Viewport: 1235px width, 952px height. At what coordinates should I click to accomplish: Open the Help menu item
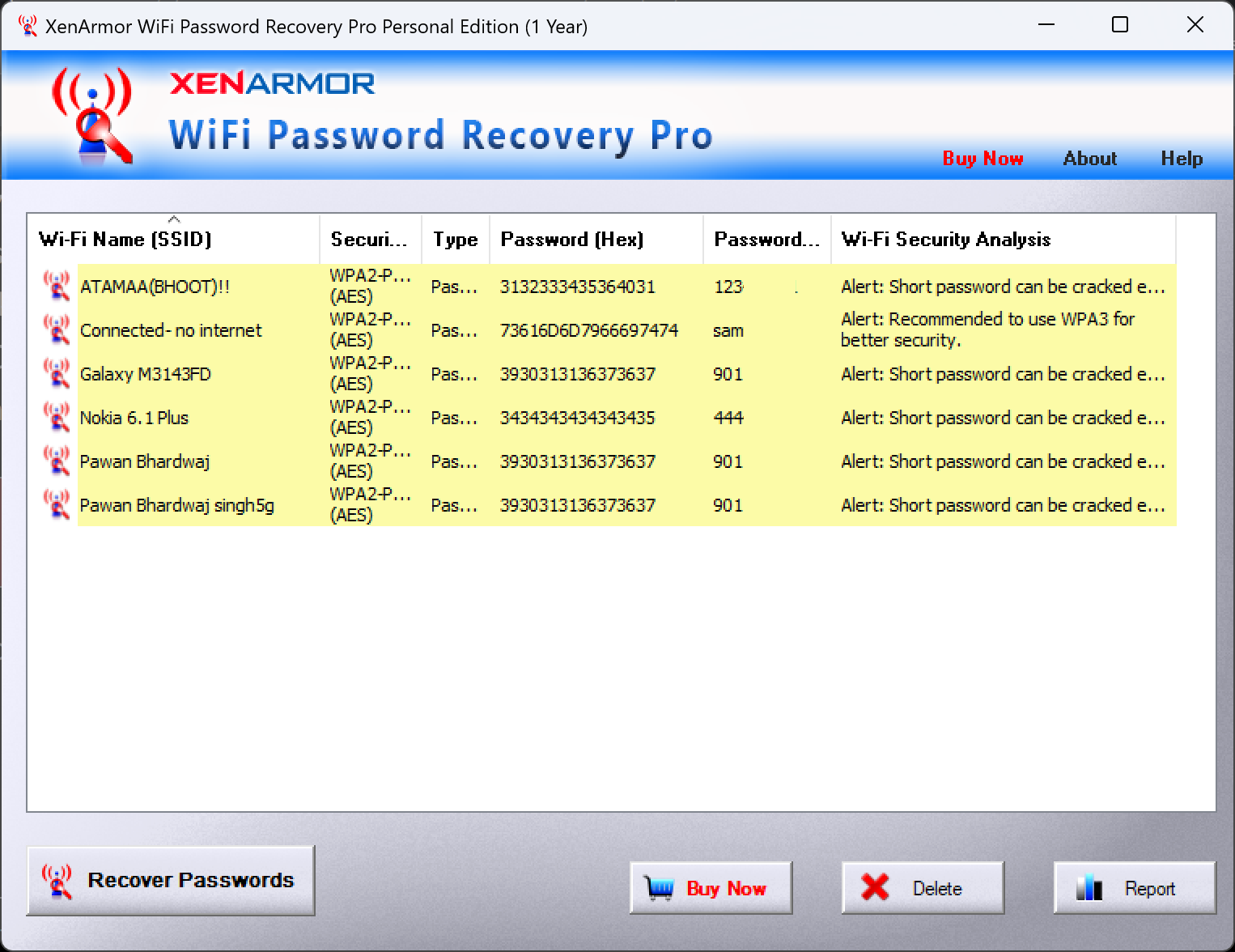click(1182, 159)
